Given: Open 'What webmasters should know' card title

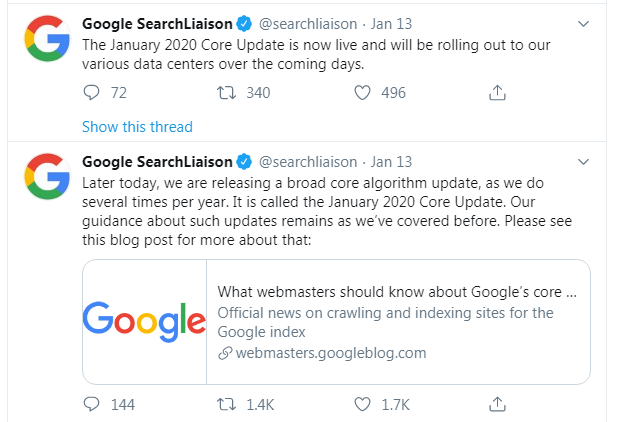Looking at the screenshot, I should (x=397, y=292).
